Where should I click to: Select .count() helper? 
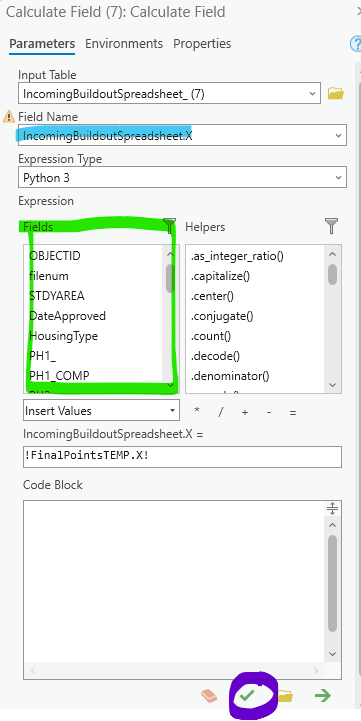click(210, 336)
